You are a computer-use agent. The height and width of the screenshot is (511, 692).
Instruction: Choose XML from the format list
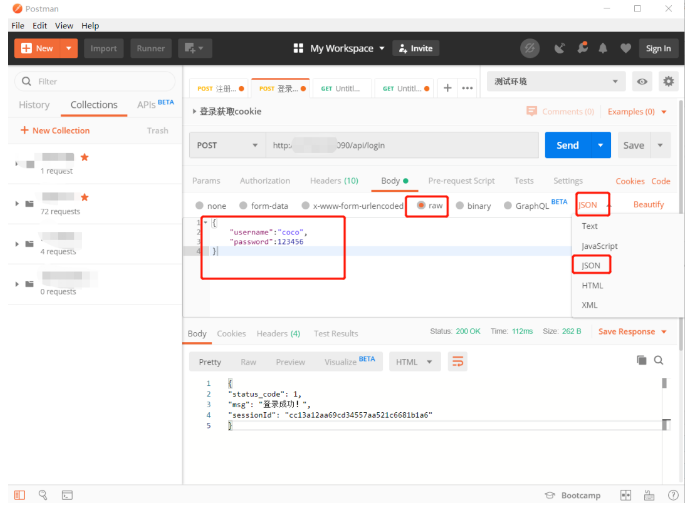[x=589, y=305]
